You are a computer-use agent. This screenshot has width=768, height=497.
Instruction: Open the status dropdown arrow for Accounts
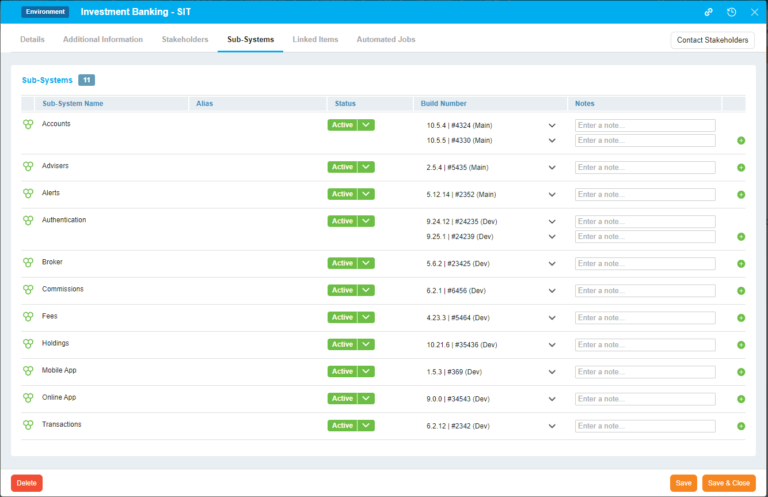366,125
